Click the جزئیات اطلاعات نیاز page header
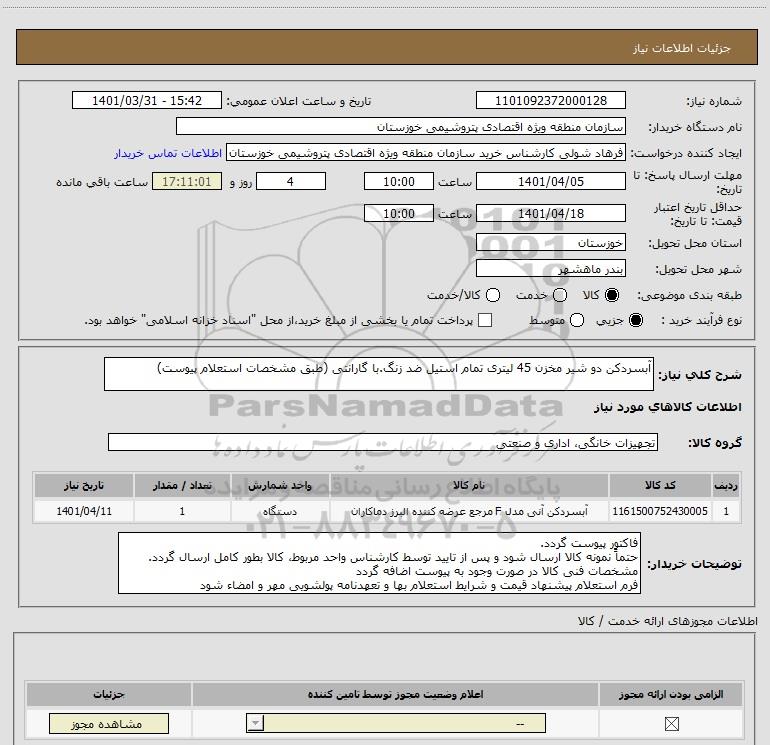 point(387,48)
